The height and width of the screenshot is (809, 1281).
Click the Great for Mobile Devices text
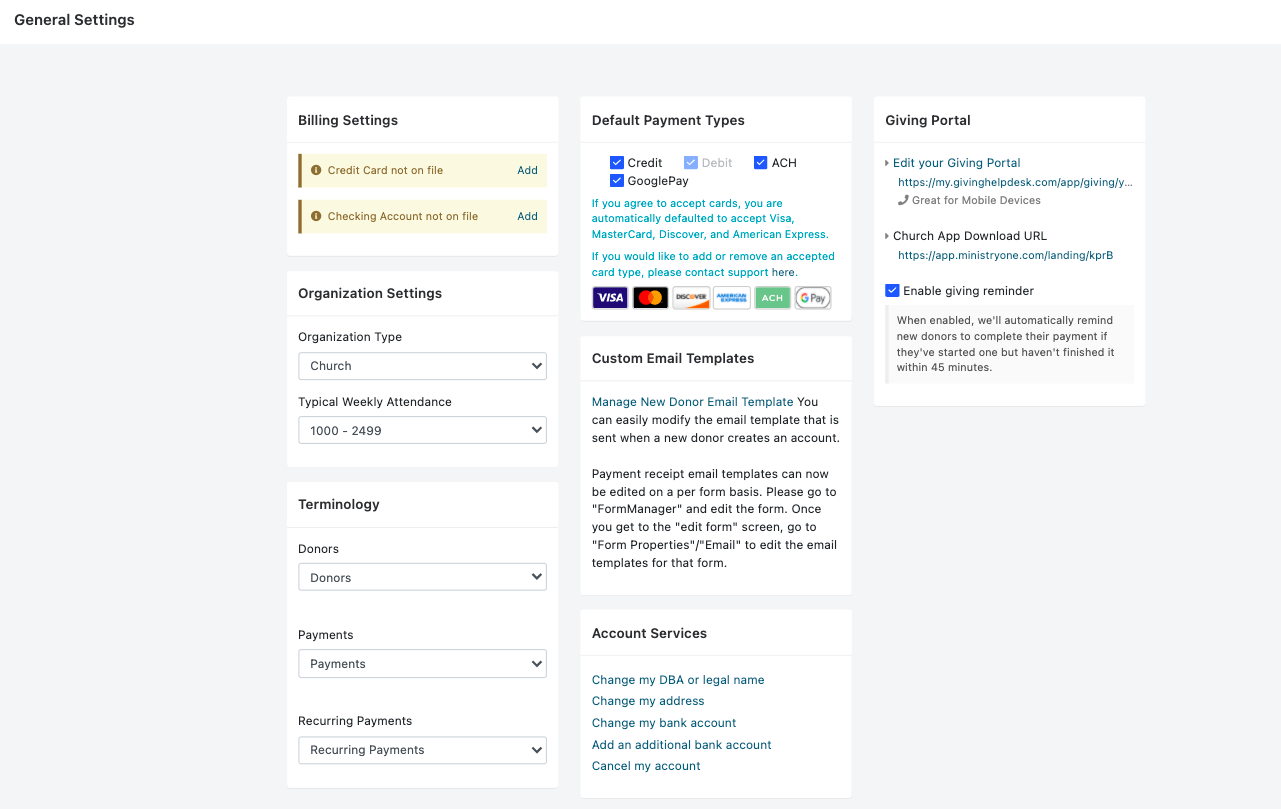coord(976,200)
